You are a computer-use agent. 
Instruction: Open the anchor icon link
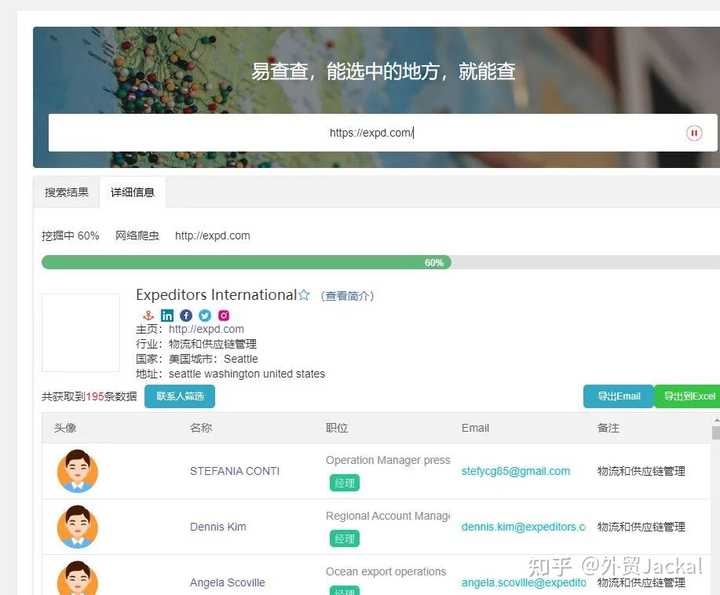click(148, 315)
